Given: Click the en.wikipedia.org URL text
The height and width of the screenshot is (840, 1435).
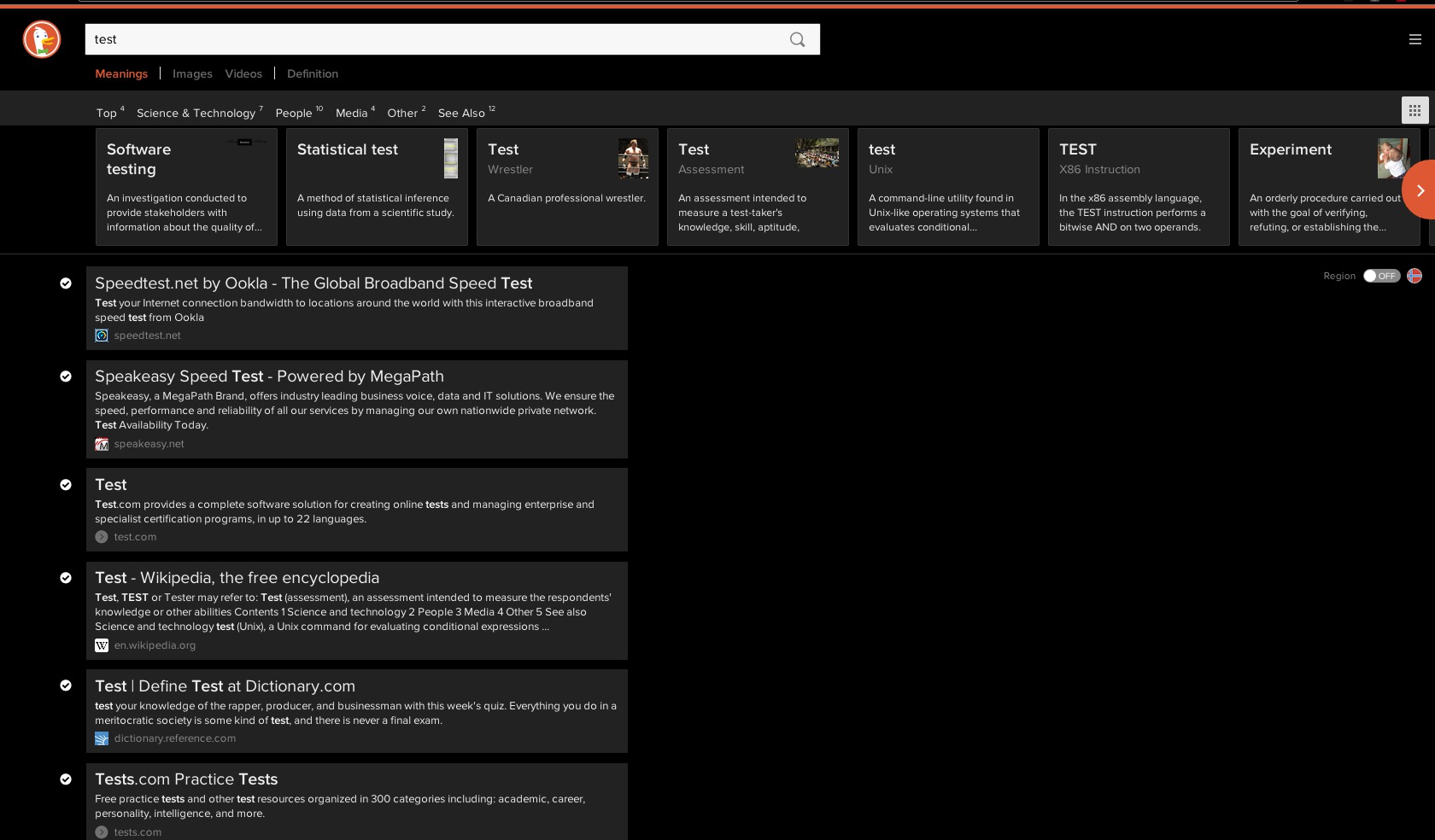Looking at the screenshot, I should pos(155,645).
